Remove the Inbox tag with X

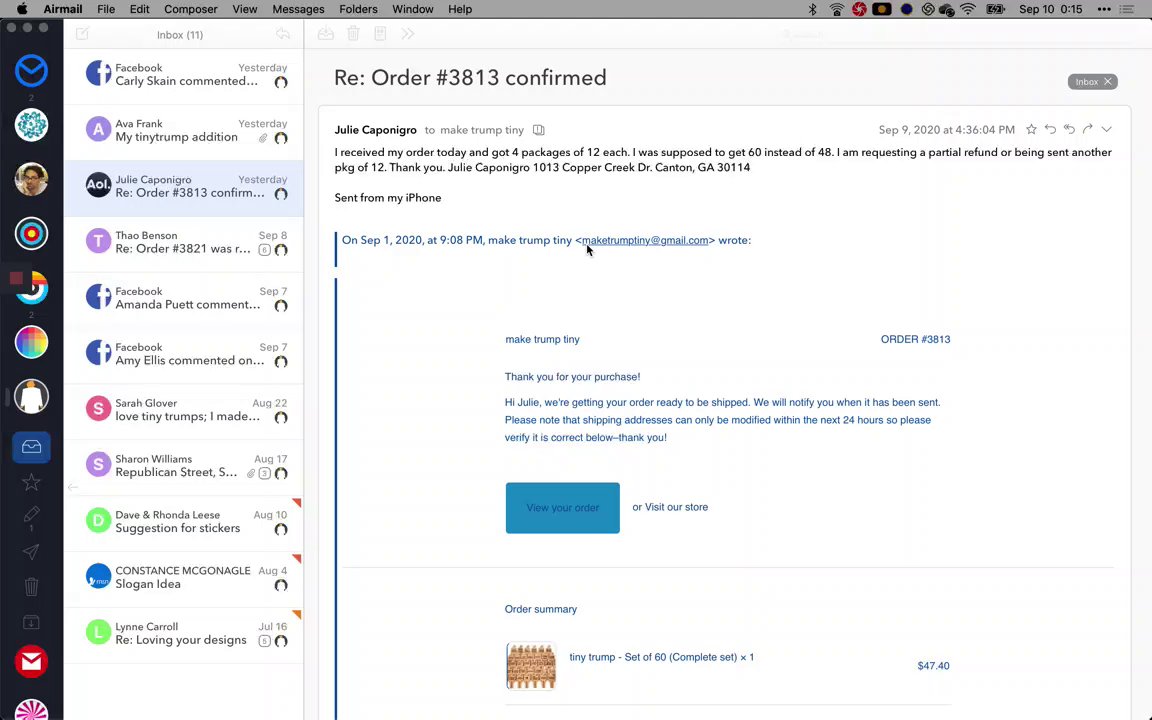tap(1108, 82)
